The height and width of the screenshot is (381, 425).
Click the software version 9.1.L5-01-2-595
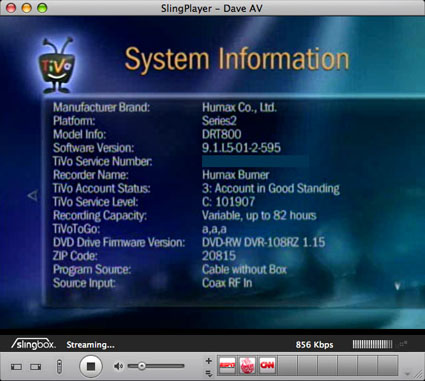click(241, 148)
